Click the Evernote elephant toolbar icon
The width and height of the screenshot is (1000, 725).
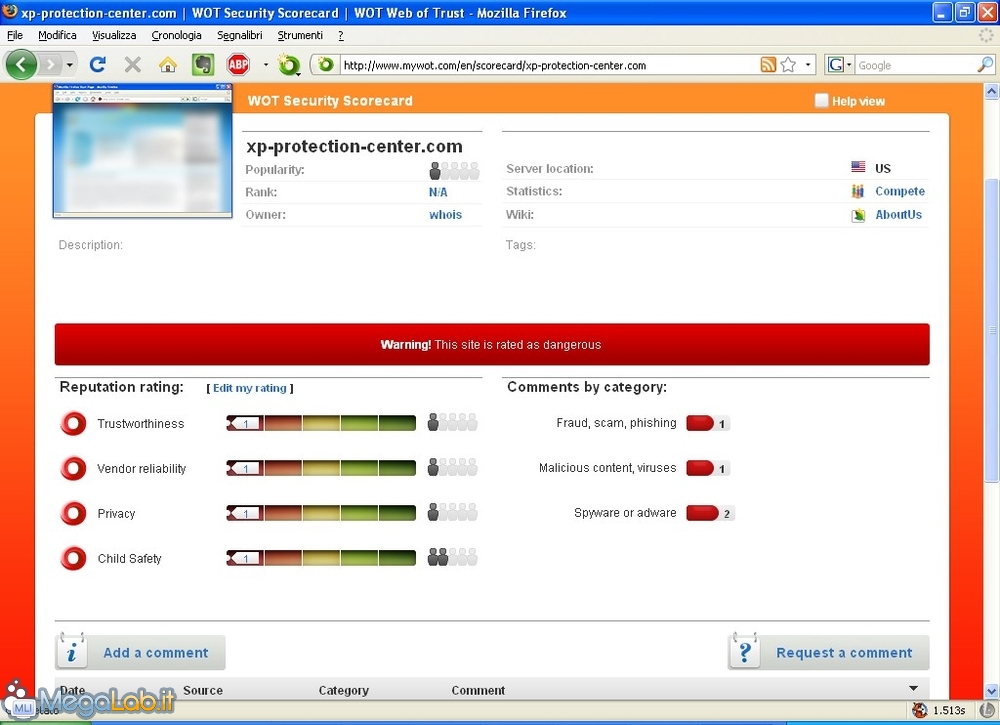click(x=203, y=65)
